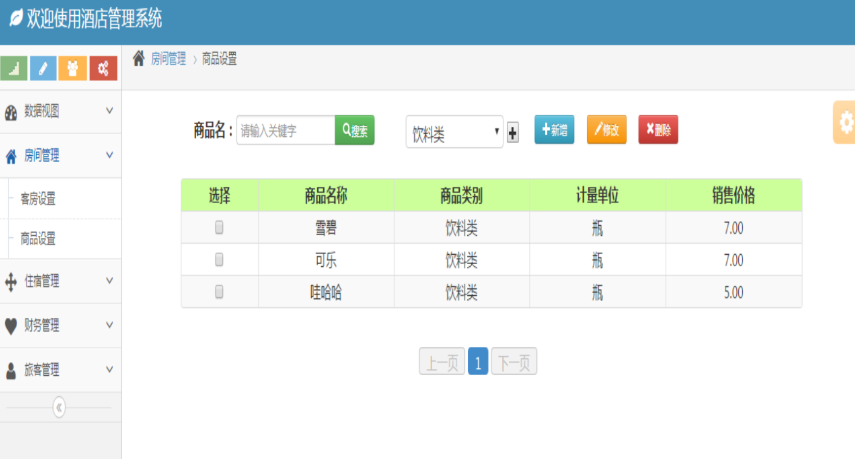Click the 选择 column header

[x=219, y=195]
